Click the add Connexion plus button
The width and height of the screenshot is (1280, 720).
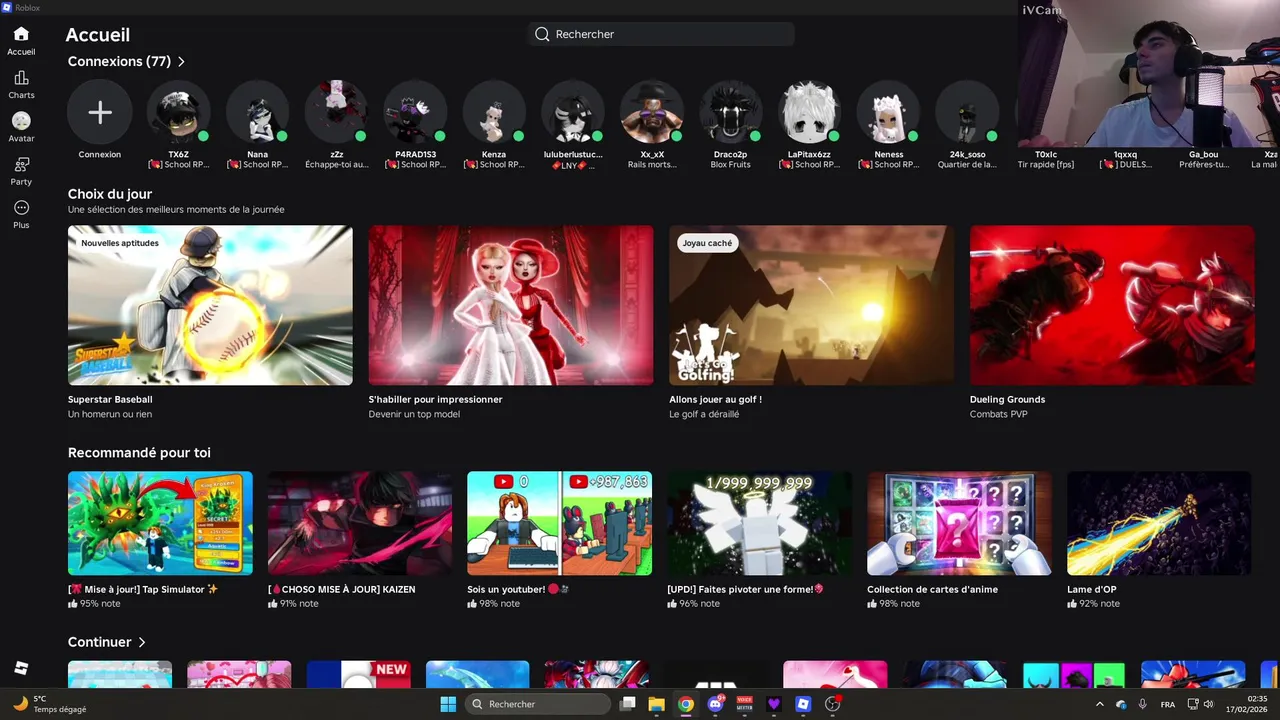[100, 112]
